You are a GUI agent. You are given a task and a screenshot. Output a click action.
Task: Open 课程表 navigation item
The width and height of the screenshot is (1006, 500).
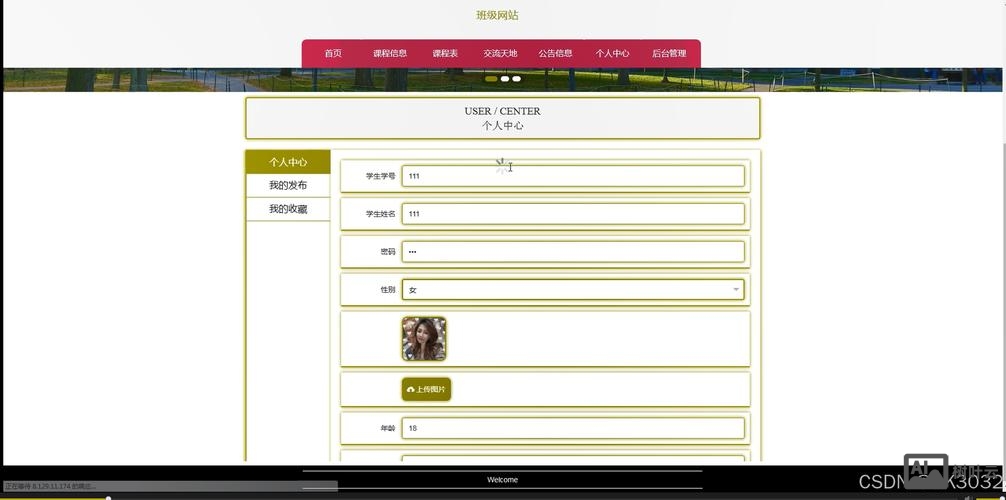[445, 54]
